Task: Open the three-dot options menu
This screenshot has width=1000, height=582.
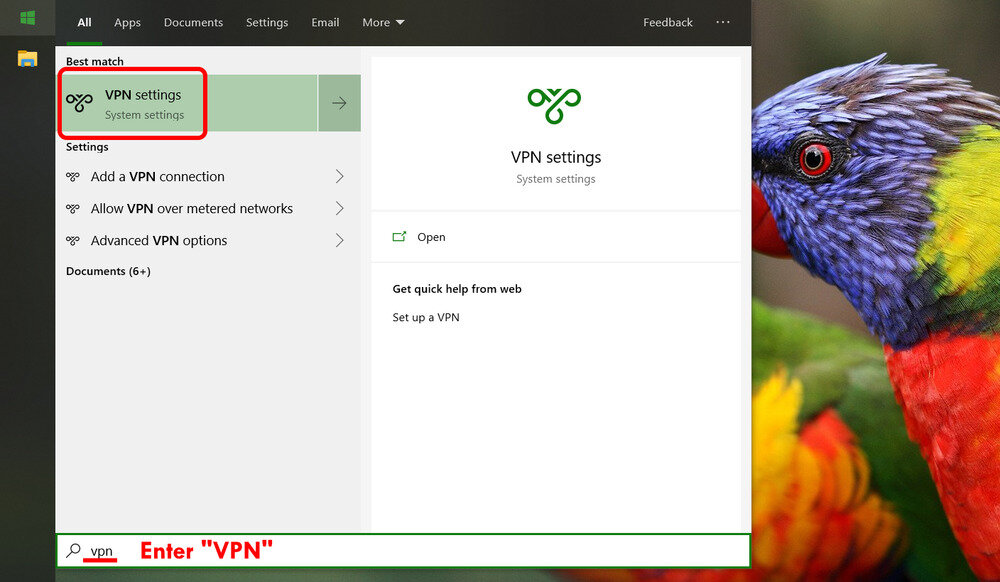Action: coord(723,22)
